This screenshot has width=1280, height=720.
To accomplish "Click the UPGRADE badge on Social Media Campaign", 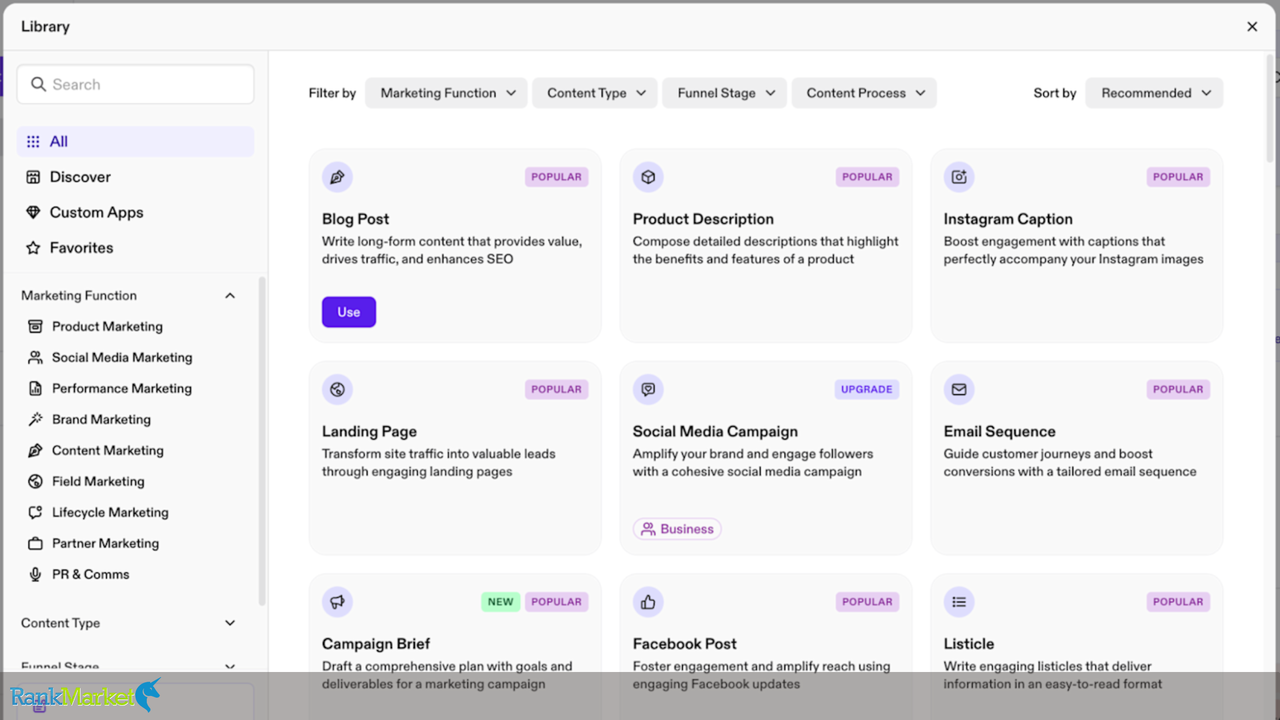I will (867, 389).
